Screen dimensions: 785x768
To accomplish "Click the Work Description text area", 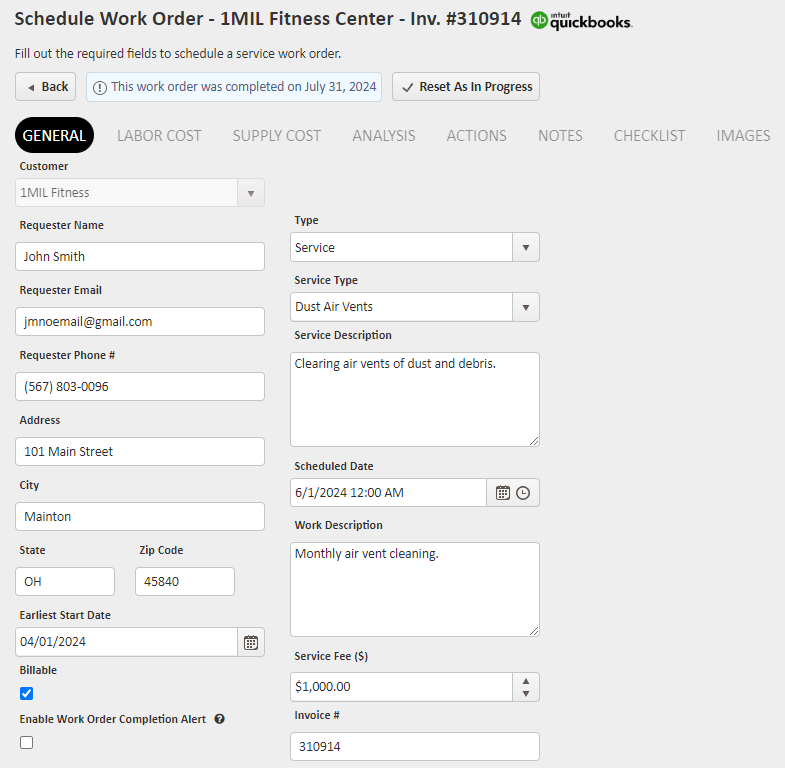I will coord(414,589).
